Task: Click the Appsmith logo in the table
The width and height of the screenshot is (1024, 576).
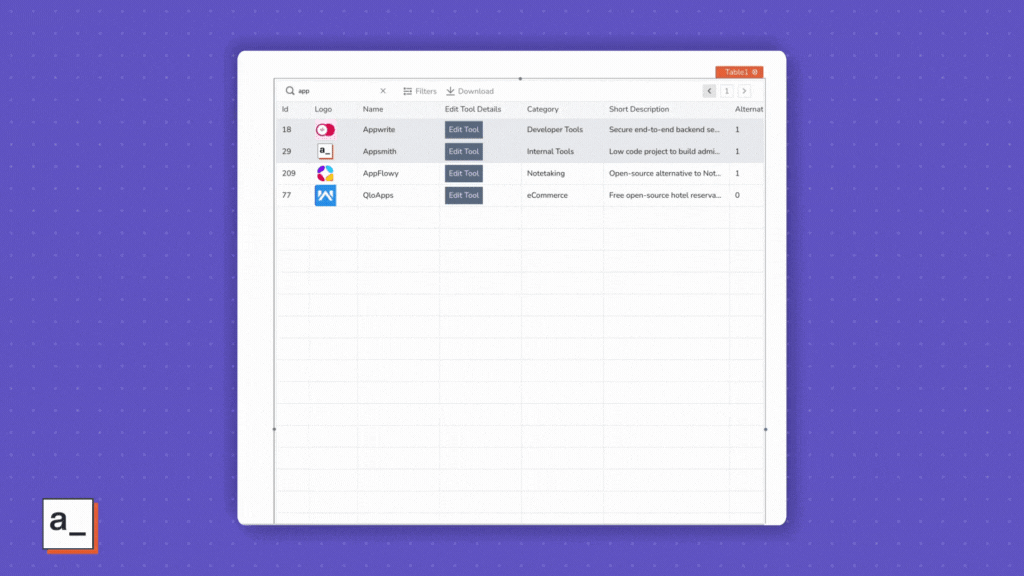Action: click(325, 152)
